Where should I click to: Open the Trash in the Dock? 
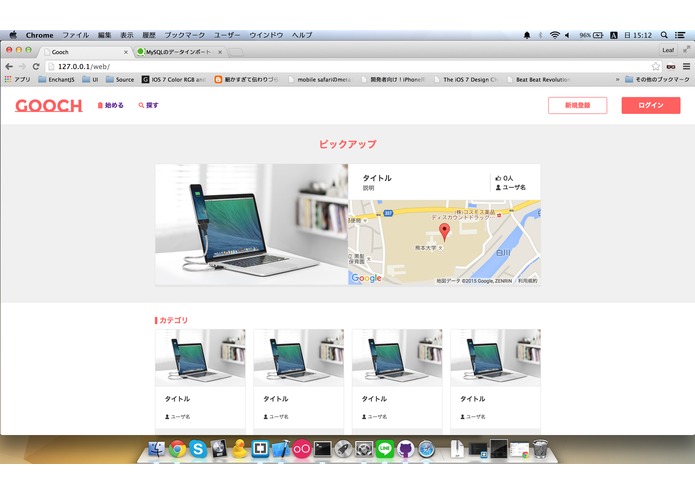coord(540,449)
